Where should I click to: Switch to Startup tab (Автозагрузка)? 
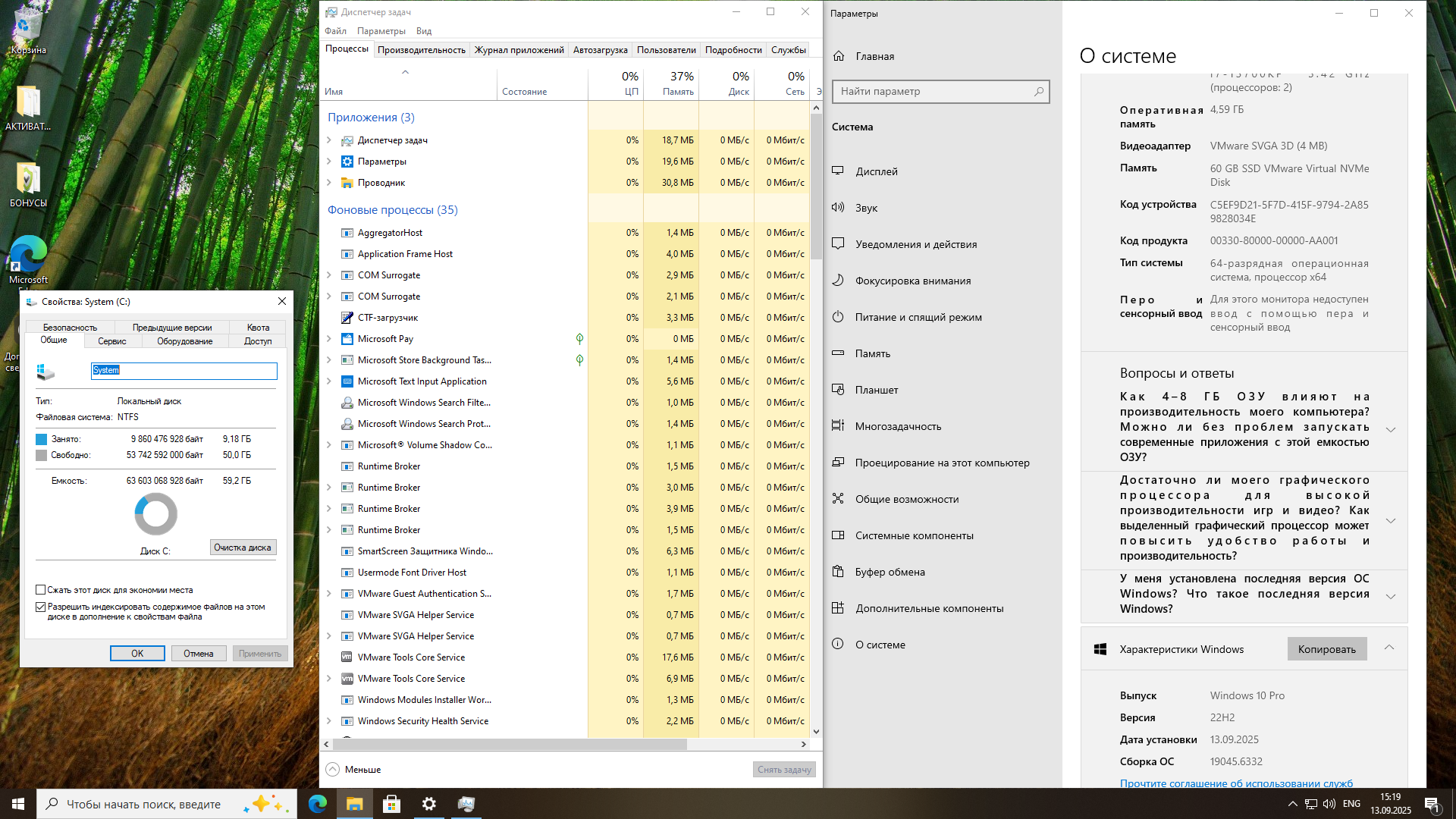coord(600,50)
